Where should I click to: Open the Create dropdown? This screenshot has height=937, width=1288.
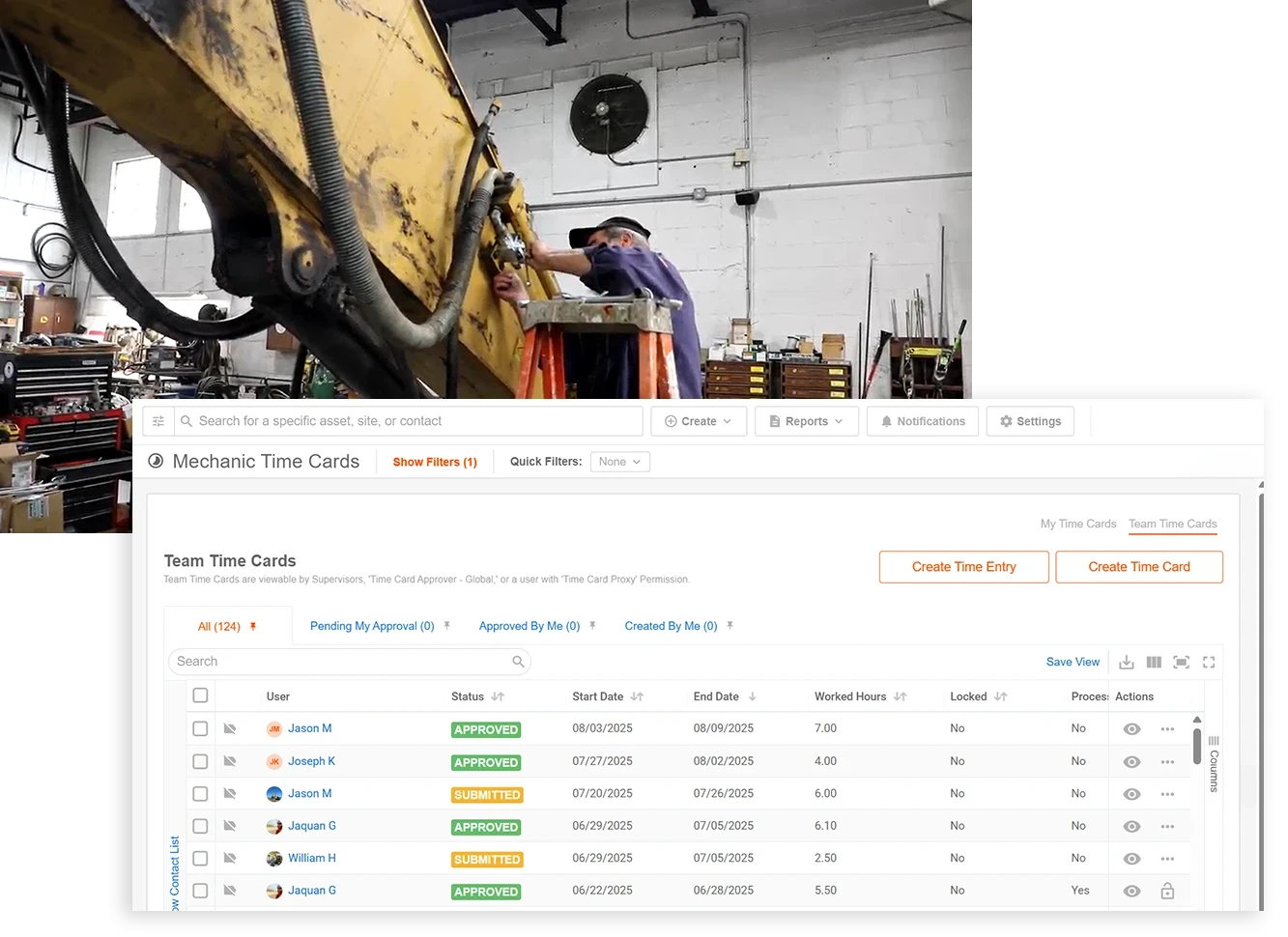(698, 421)
